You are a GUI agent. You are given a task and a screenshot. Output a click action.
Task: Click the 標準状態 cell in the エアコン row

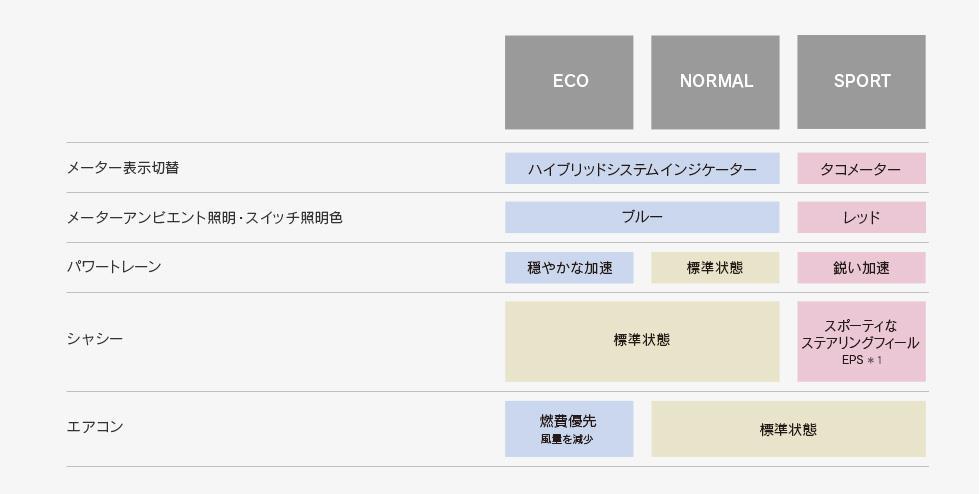[788, 429]
